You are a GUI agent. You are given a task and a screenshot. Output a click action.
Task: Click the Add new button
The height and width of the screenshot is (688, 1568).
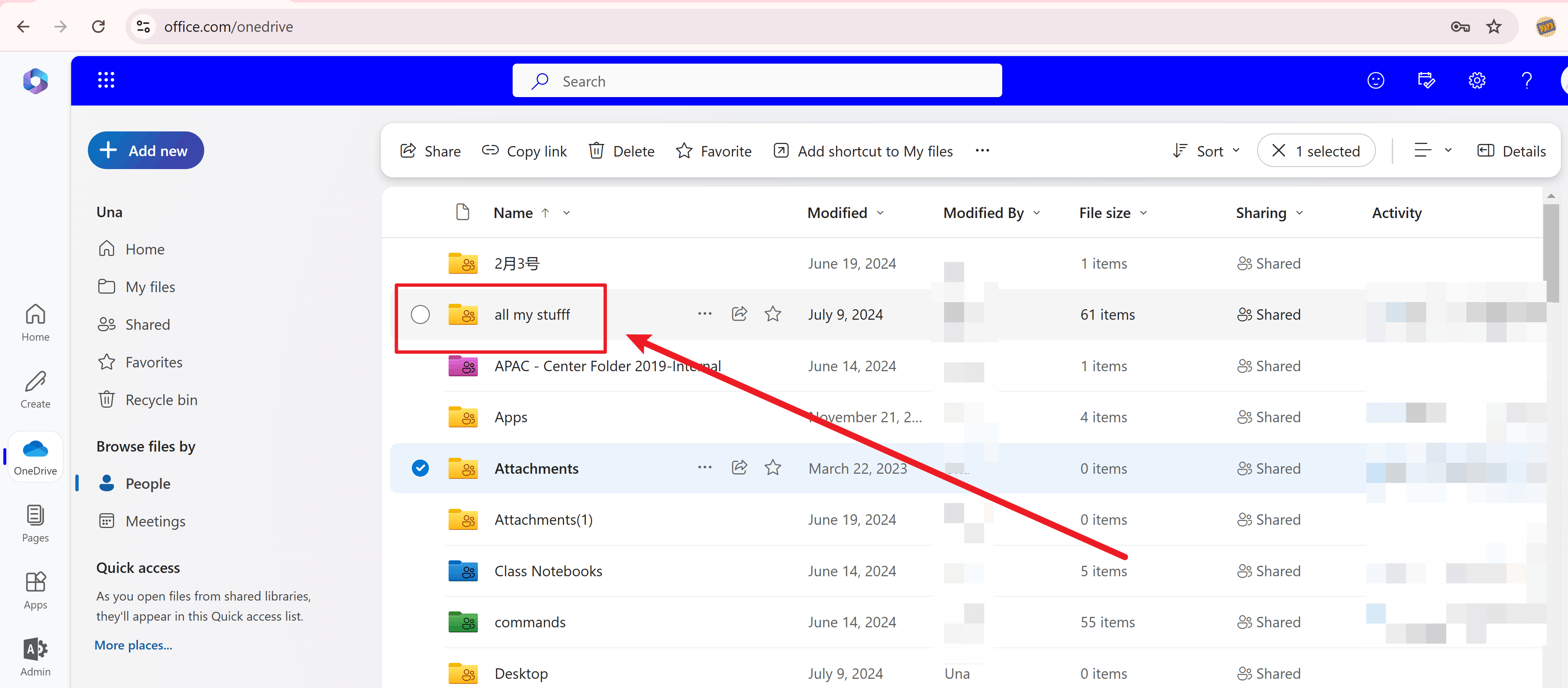click(x=146, y=150)
